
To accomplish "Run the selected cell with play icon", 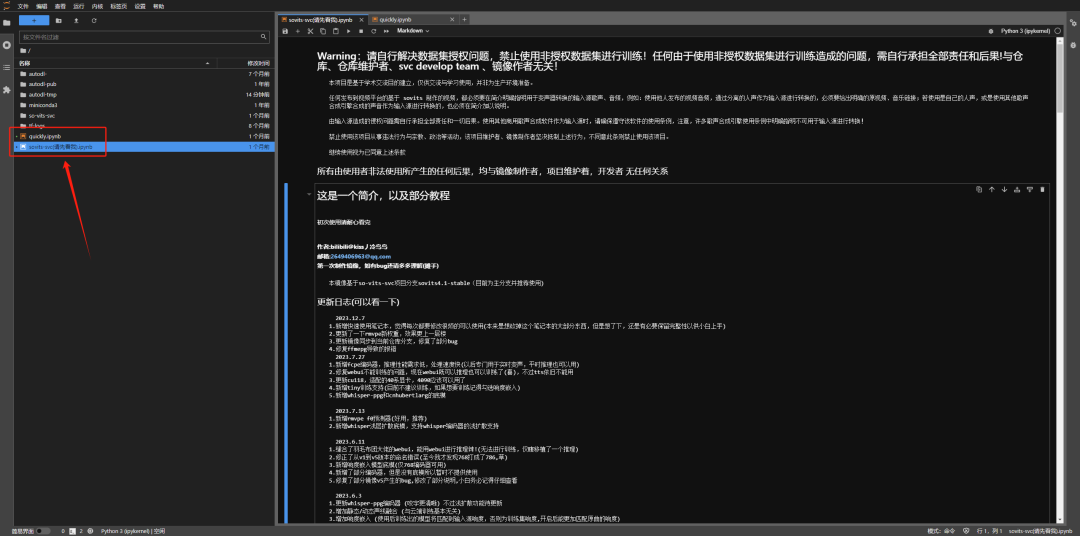I will point(349,31).
